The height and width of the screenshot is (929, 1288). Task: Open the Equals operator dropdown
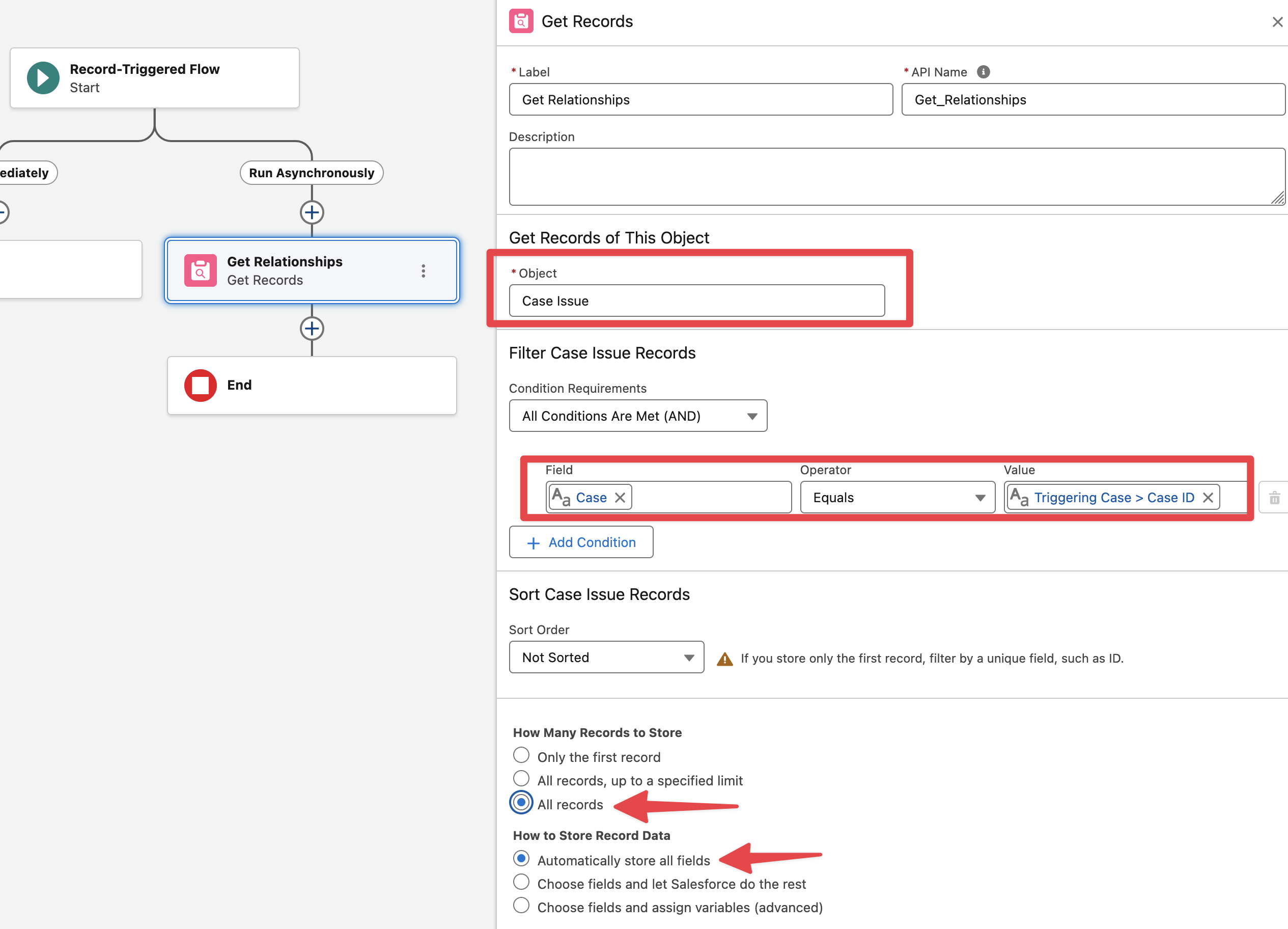pyautogui.click(x=898, y=498)
